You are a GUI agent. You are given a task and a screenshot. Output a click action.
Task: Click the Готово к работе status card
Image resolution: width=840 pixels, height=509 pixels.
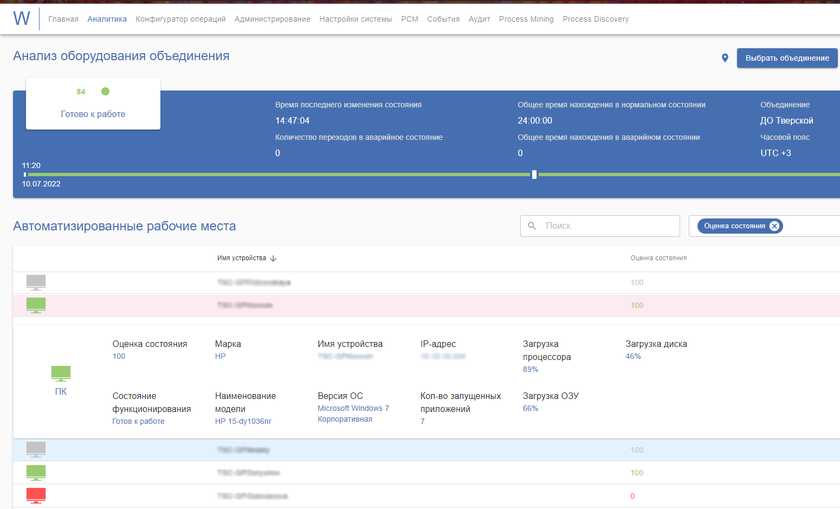point(93,103)
